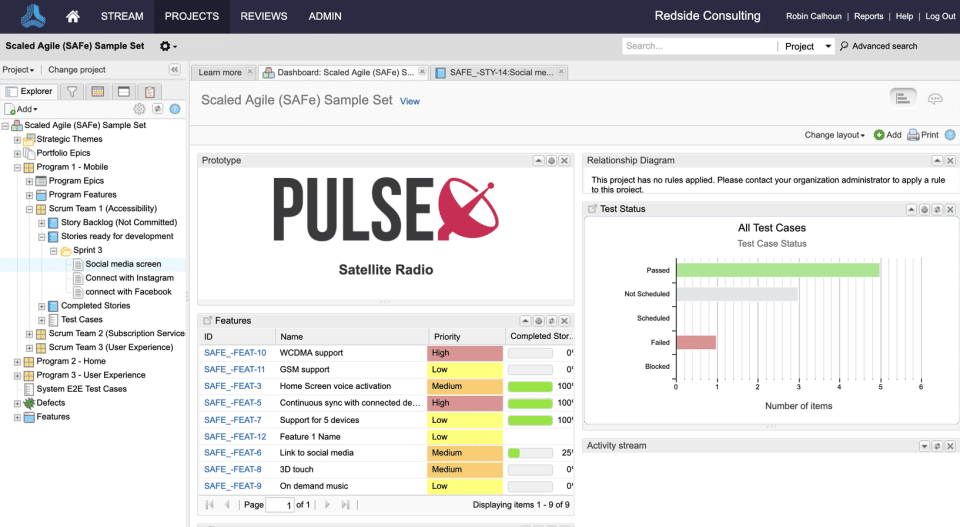
Task: Open the project settings gear next to title
Action: 168,46
